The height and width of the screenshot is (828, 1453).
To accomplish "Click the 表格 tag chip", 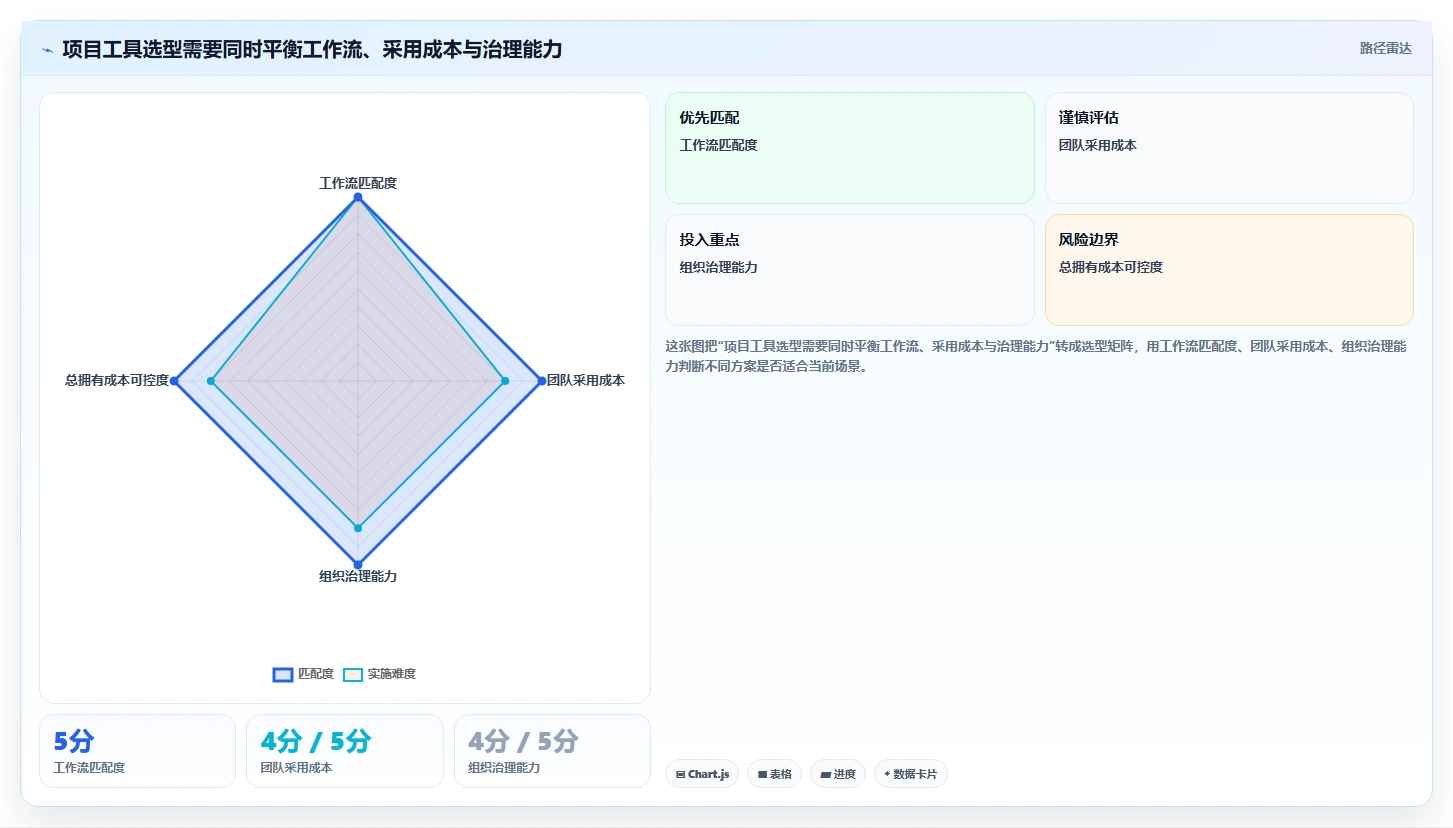I will 774,774.
